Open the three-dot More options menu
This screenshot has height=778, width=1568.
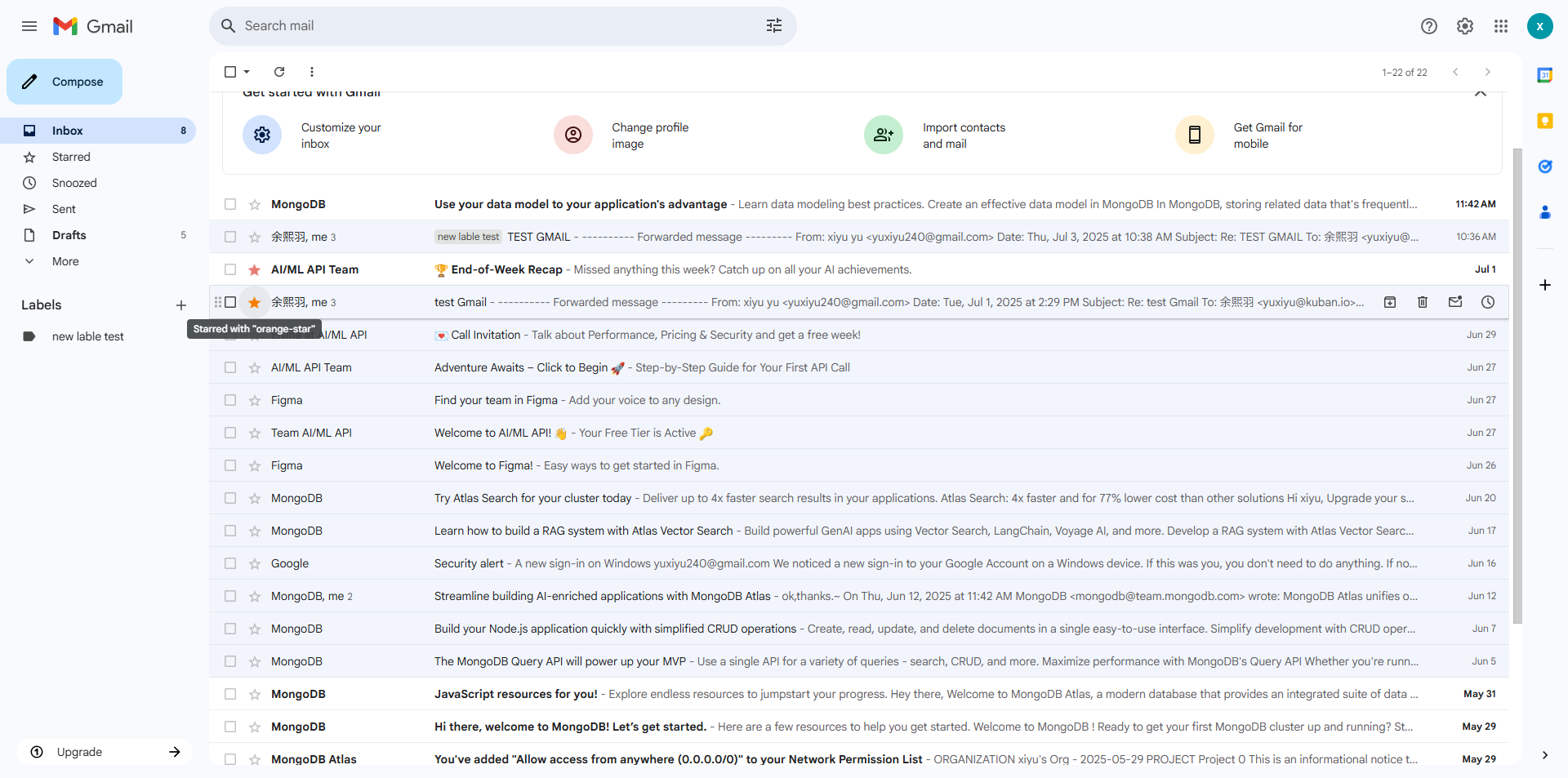pyautogui.click(x=312, y=72)
